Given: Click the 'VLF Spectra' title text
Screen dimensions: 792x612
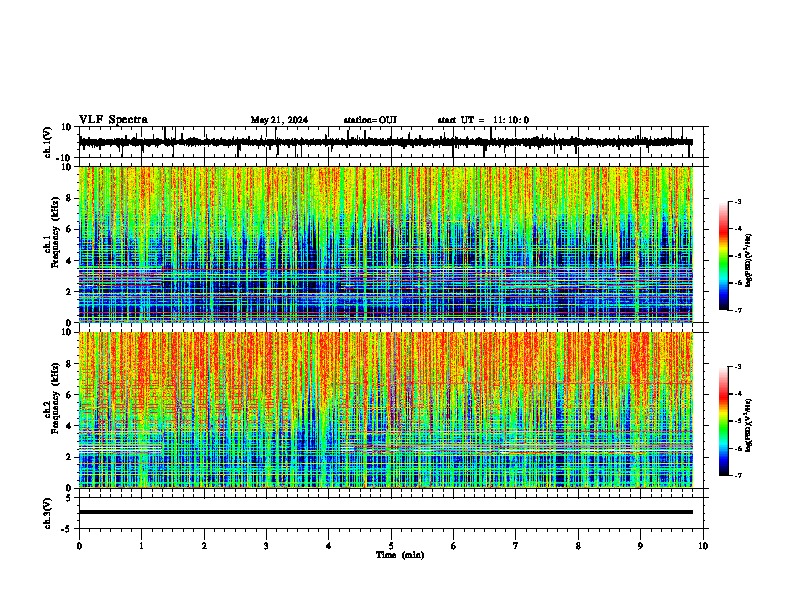Looking at the screenshot, I should click(113, 120).
